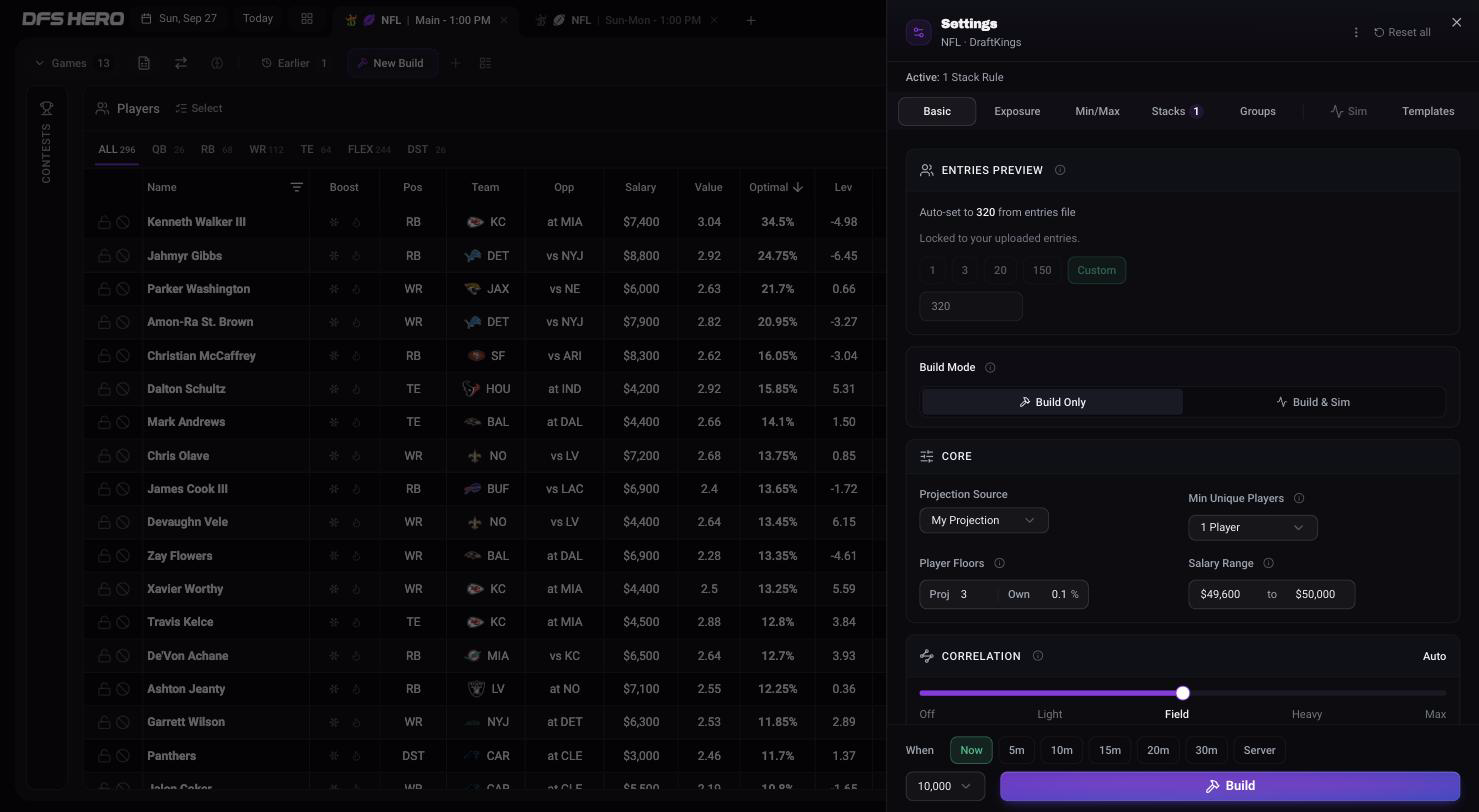Click the trophy icon above Contests
The width and height of the screenshot is (1479, 812).
46,108
